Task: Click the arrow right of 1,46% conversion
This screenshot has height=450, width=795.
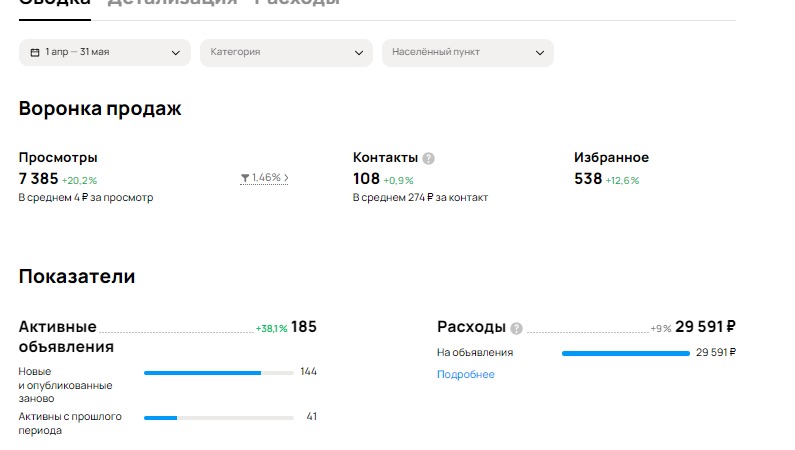Action: coord(286,178)
